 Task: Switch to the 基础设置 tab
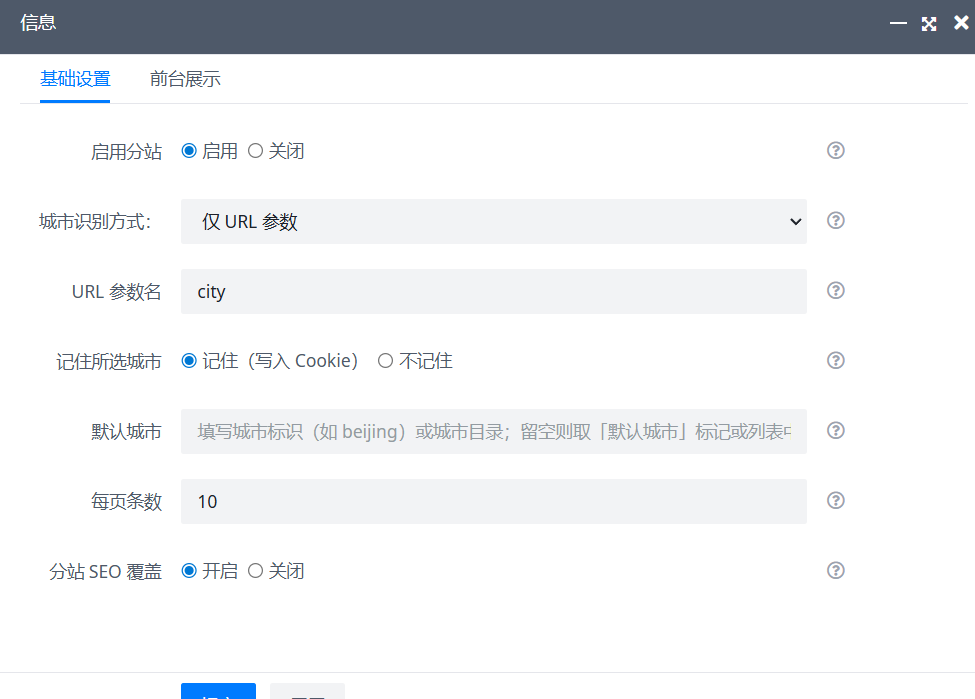coord(75,79)
